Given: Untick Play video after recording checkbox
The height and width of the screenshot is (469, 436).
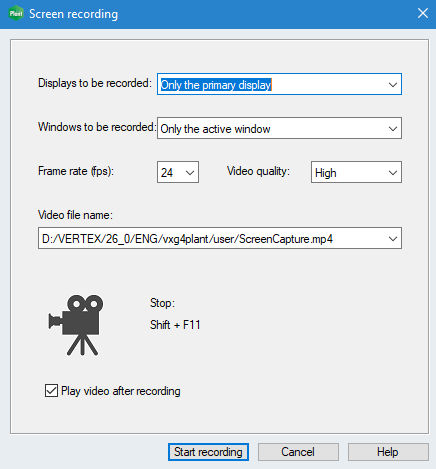Looking at the screenshot, I should (51, 391).
